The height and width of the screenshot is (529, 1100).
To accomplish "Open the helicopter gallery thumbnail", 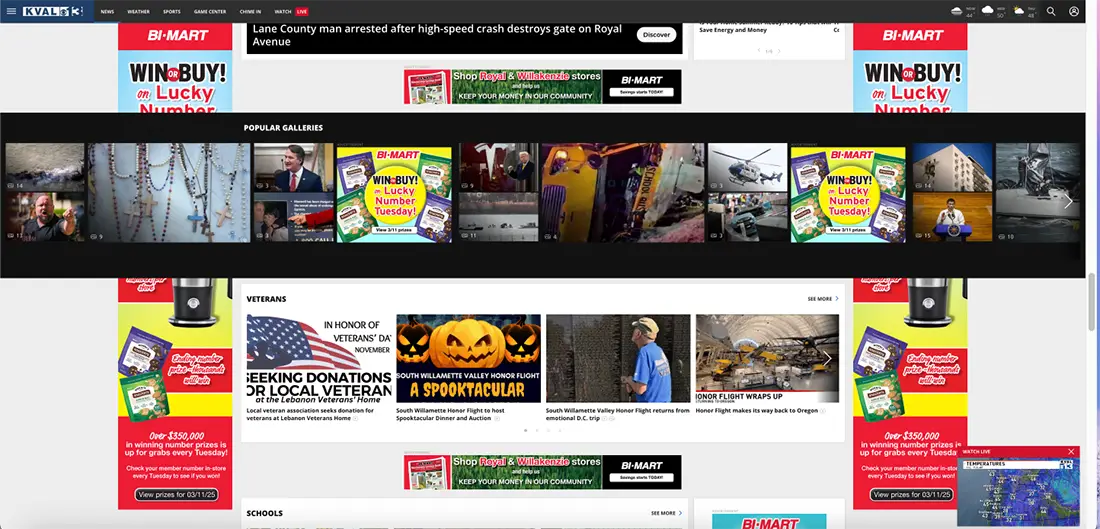I will 747,168.
